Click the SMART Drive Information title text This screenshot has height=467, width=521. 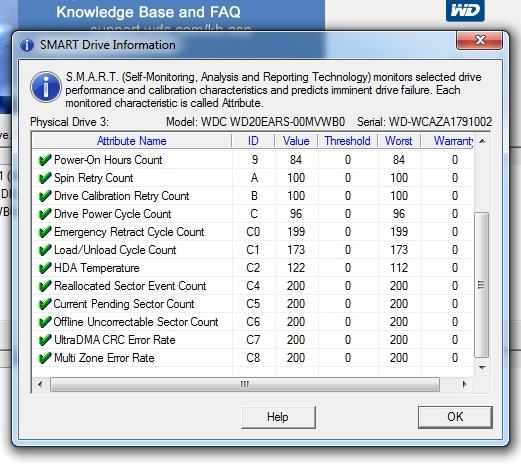pyautogui.click(x=108, y=45)
